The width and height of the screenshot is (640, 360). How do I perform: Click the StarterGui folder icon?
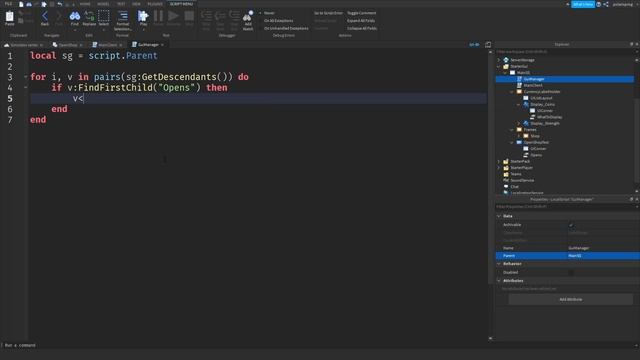506,66
